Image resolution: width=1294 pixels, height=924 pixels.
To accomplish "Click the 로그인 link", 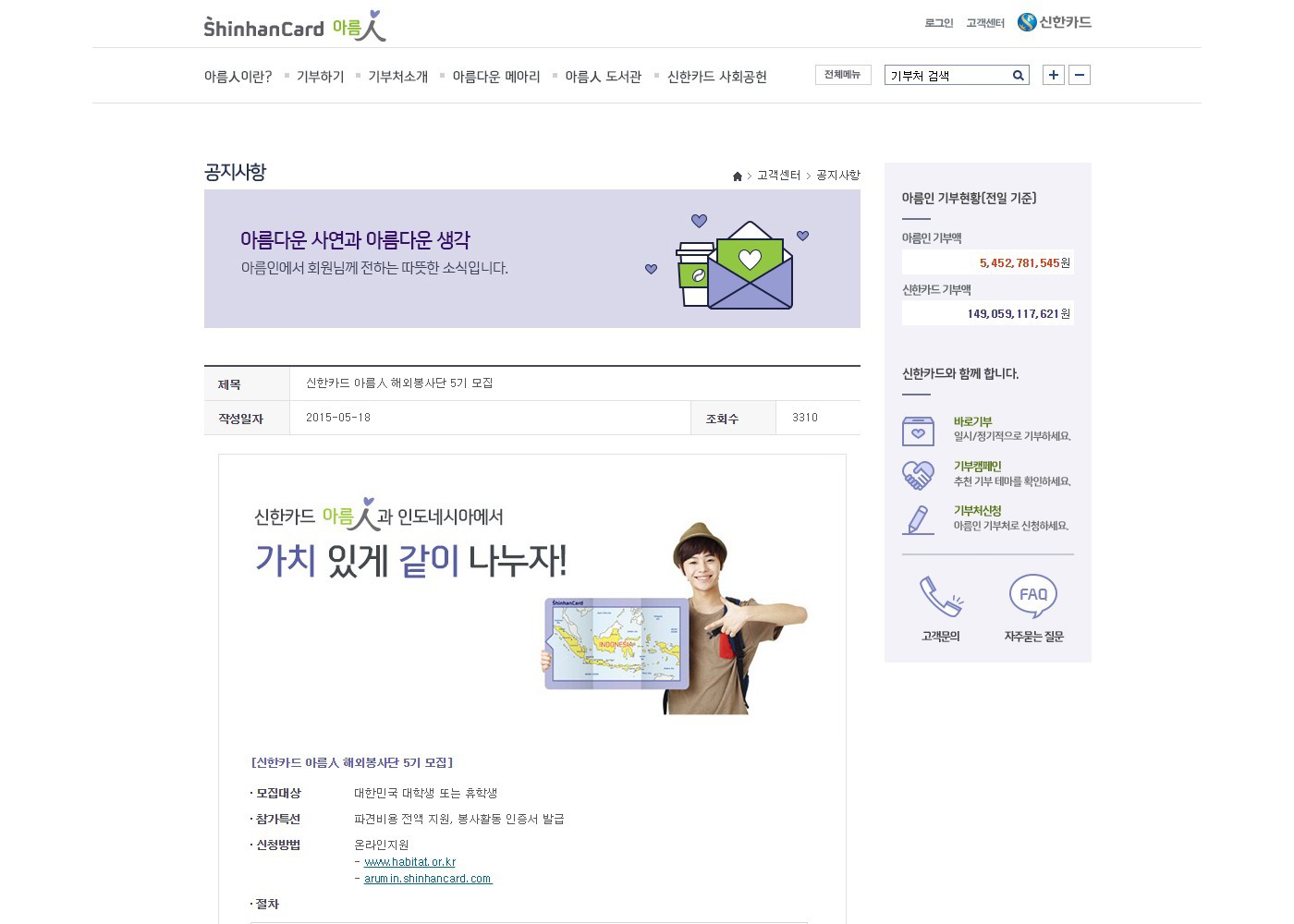I will click(939, 23).
